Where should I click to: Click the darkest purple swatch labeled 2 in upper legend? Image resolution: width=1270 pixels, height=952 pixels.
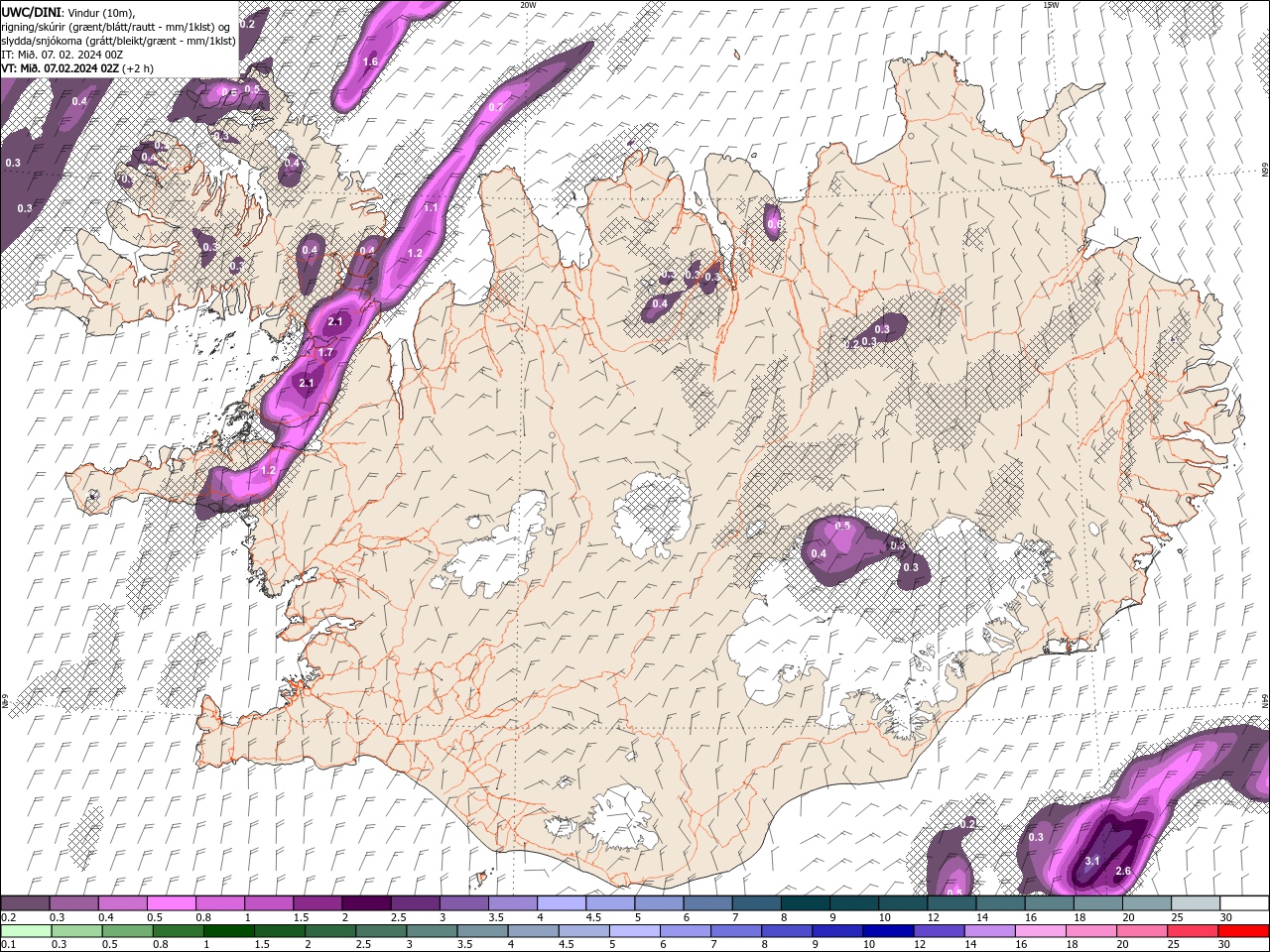365,903
